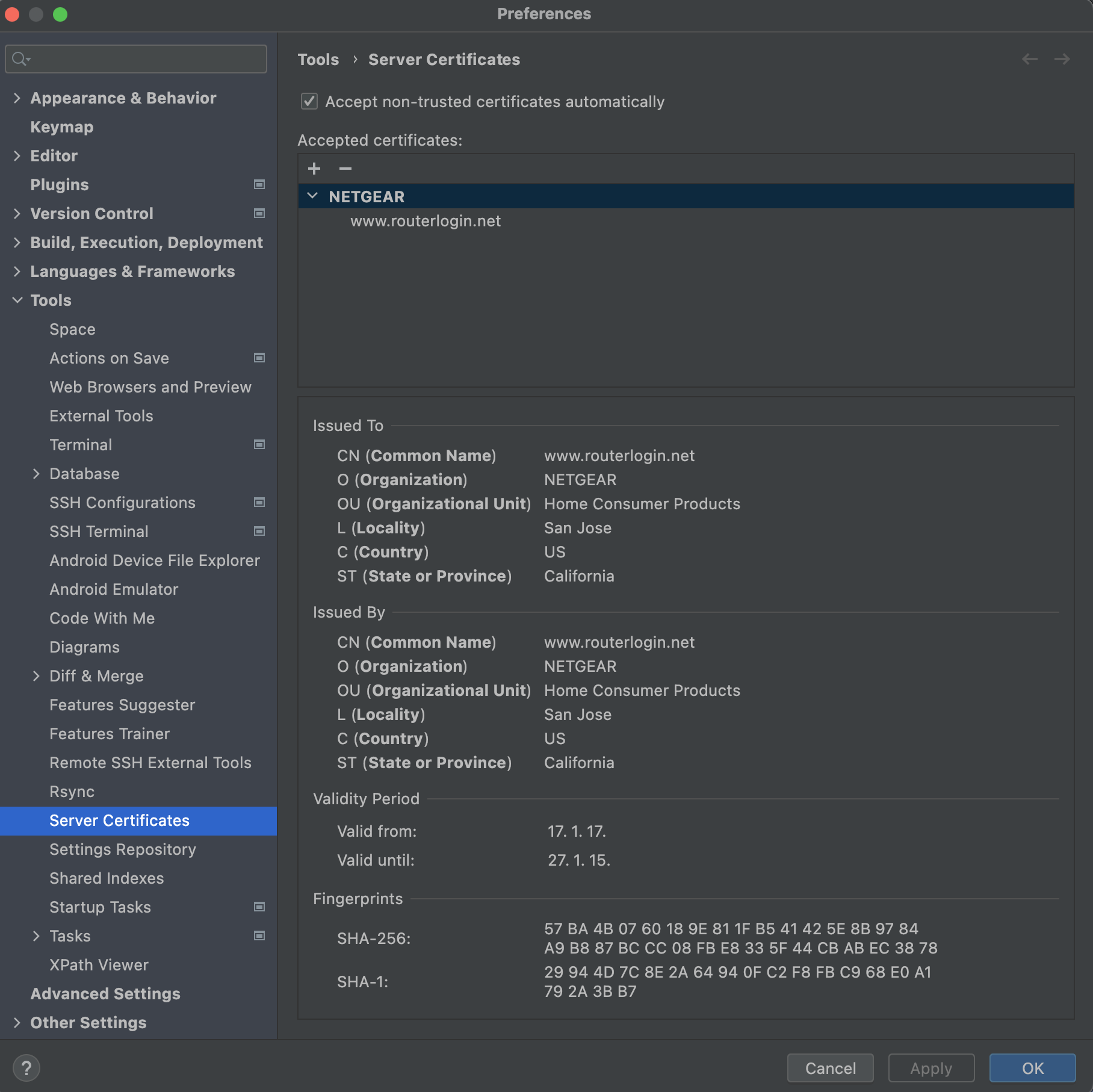The height and width of the screenshot is (1092, 1093).
Task: Open Code With Me settings
Action: point(102,618)
